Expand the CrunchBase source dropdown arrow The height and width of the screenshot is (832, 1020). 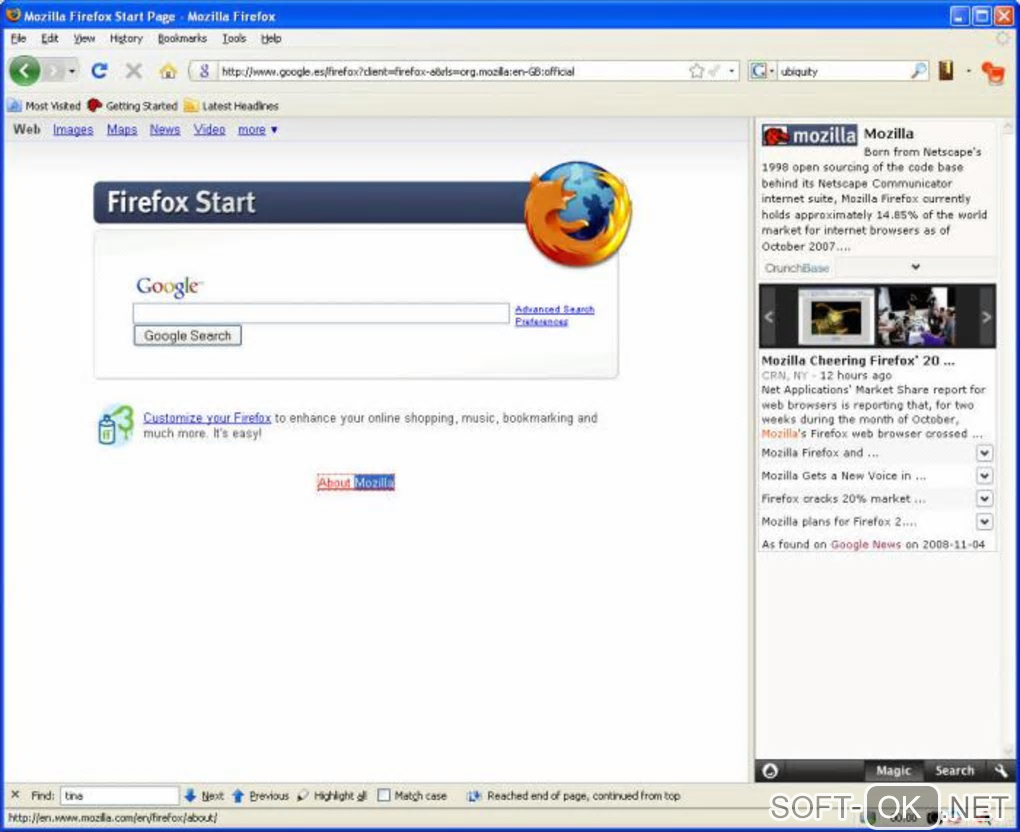[915, 267]
